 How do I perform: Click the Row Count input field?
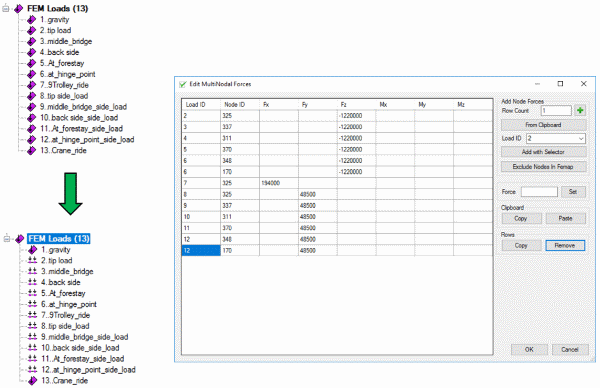(556, 111)
